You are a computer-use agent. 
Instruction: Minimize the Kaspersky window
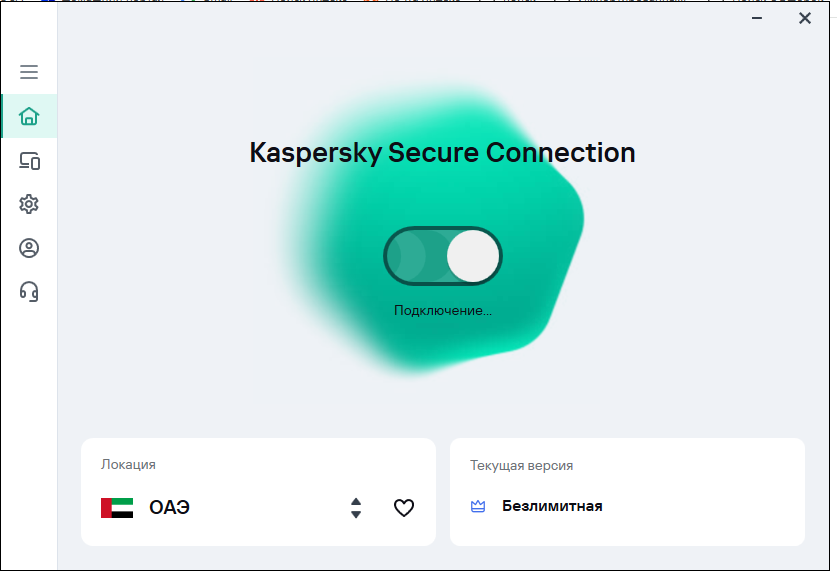pyautogui.click(x=755, y=18)
